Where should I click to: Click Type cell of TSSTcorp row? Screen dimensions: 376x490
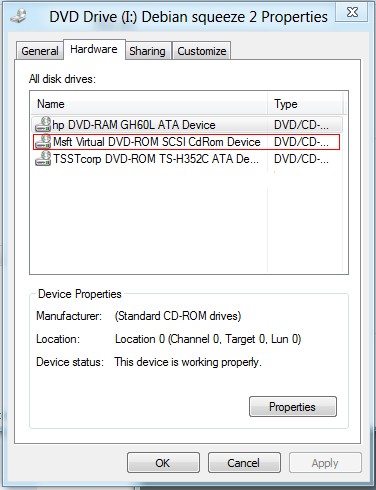point(301,159)
